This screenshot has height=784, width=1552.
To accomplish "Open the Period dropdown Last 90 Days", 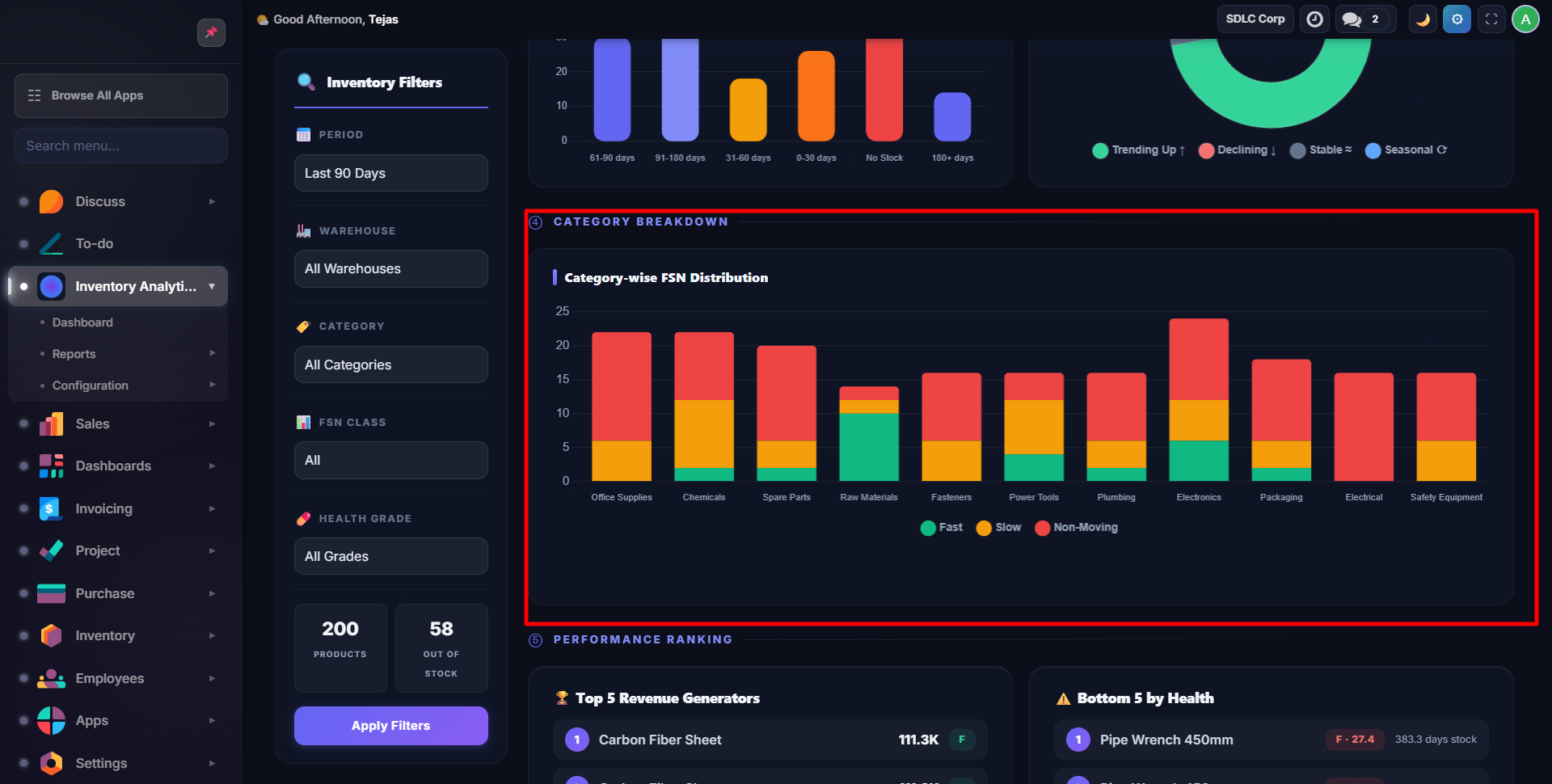I will click(390, 173).
